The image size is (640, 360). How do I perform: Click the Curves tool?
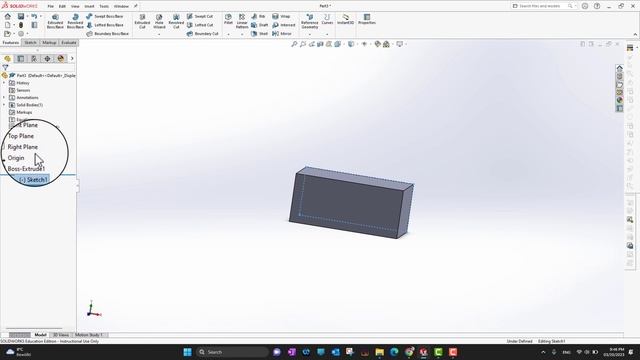(x=327, y=19)
